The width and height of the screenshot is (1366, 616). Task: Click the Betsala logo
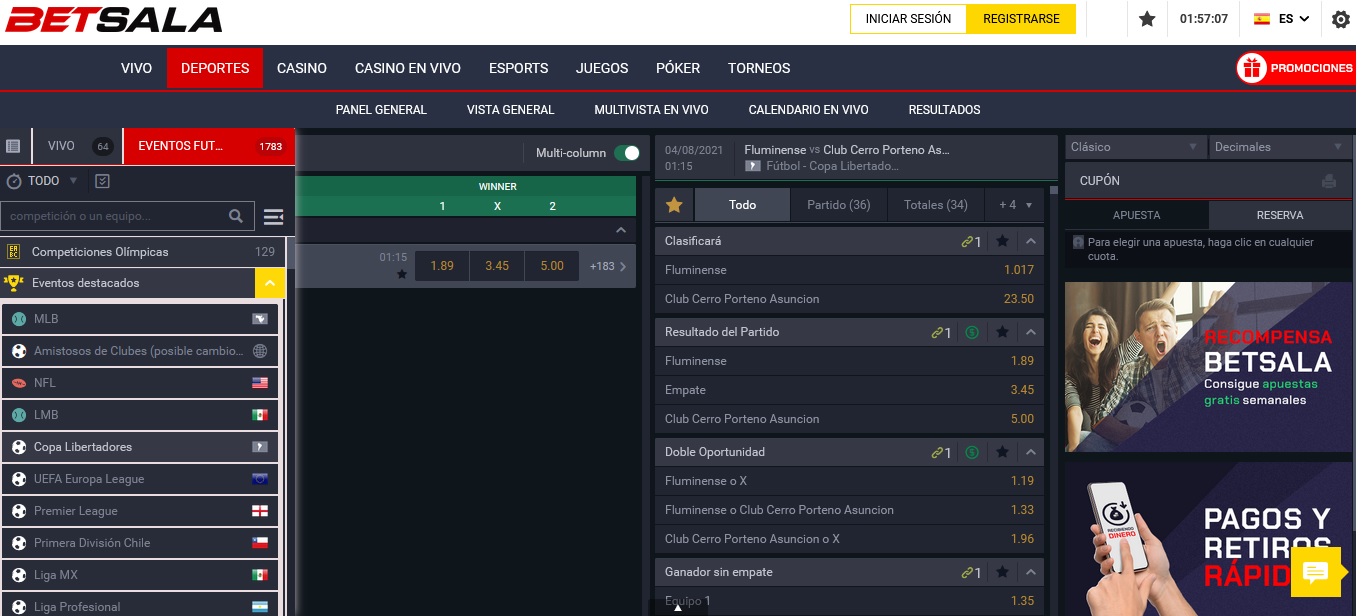coord(114,20)
